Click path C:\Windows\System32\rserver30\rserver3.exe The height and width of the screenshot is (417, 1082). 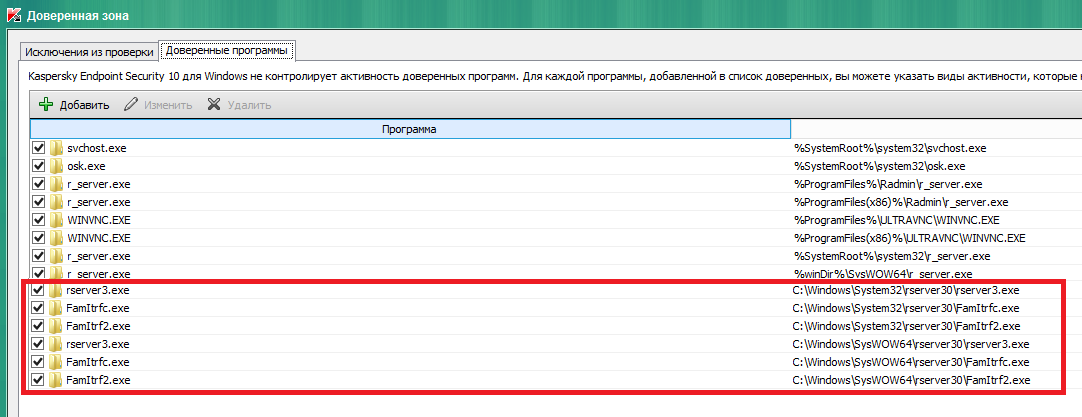906,290
